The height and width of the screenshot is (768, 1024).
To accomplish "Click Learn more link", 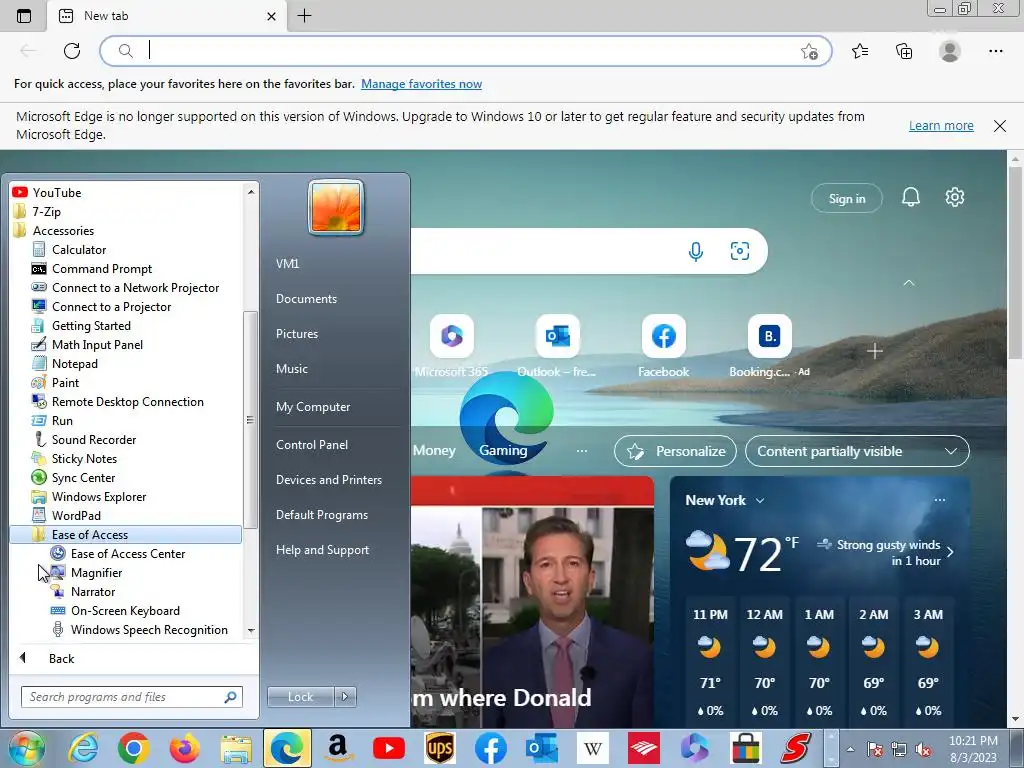I will click(941, 125).
